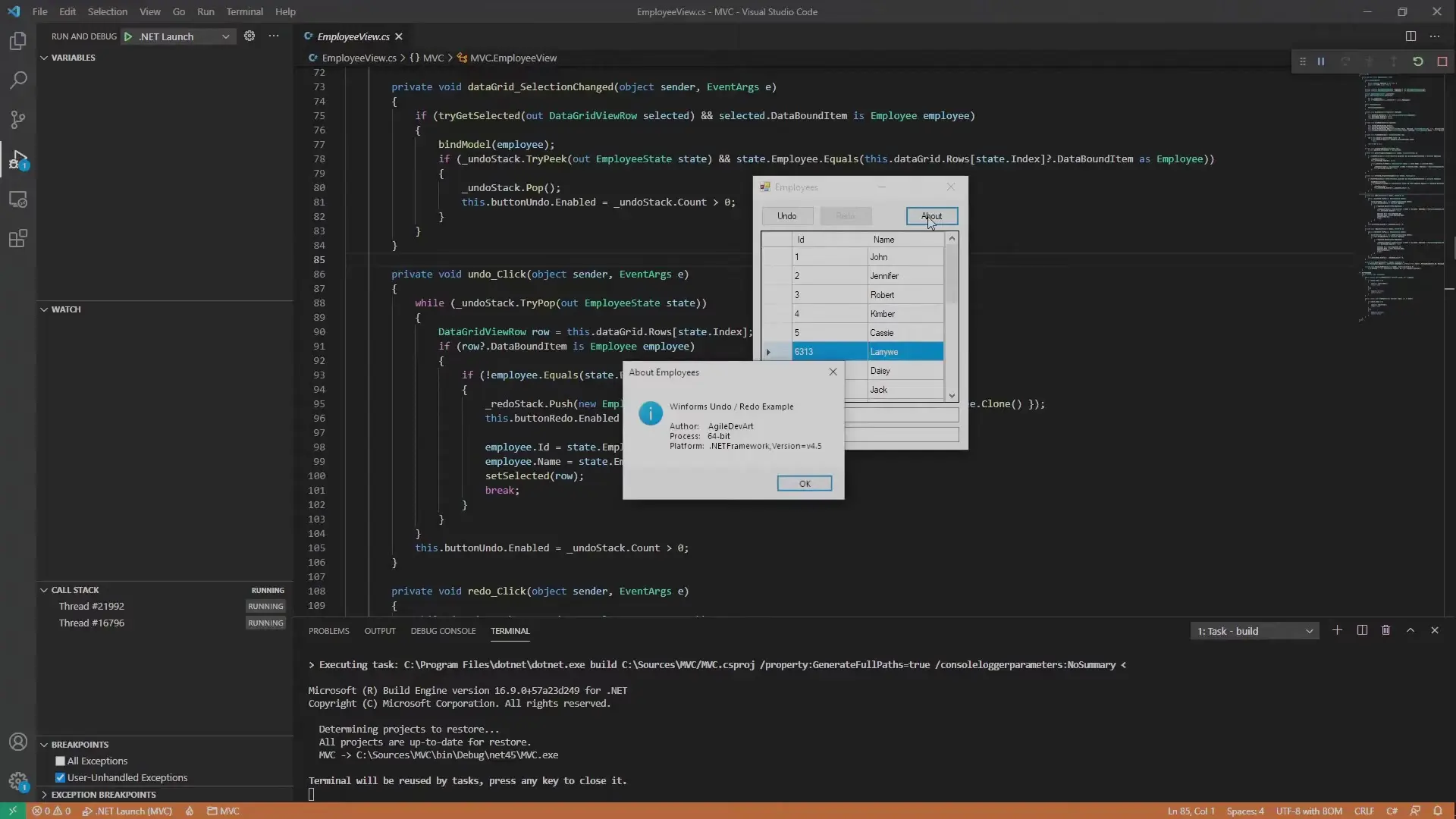Collapse the Breakpoints section

click(80, 745)
